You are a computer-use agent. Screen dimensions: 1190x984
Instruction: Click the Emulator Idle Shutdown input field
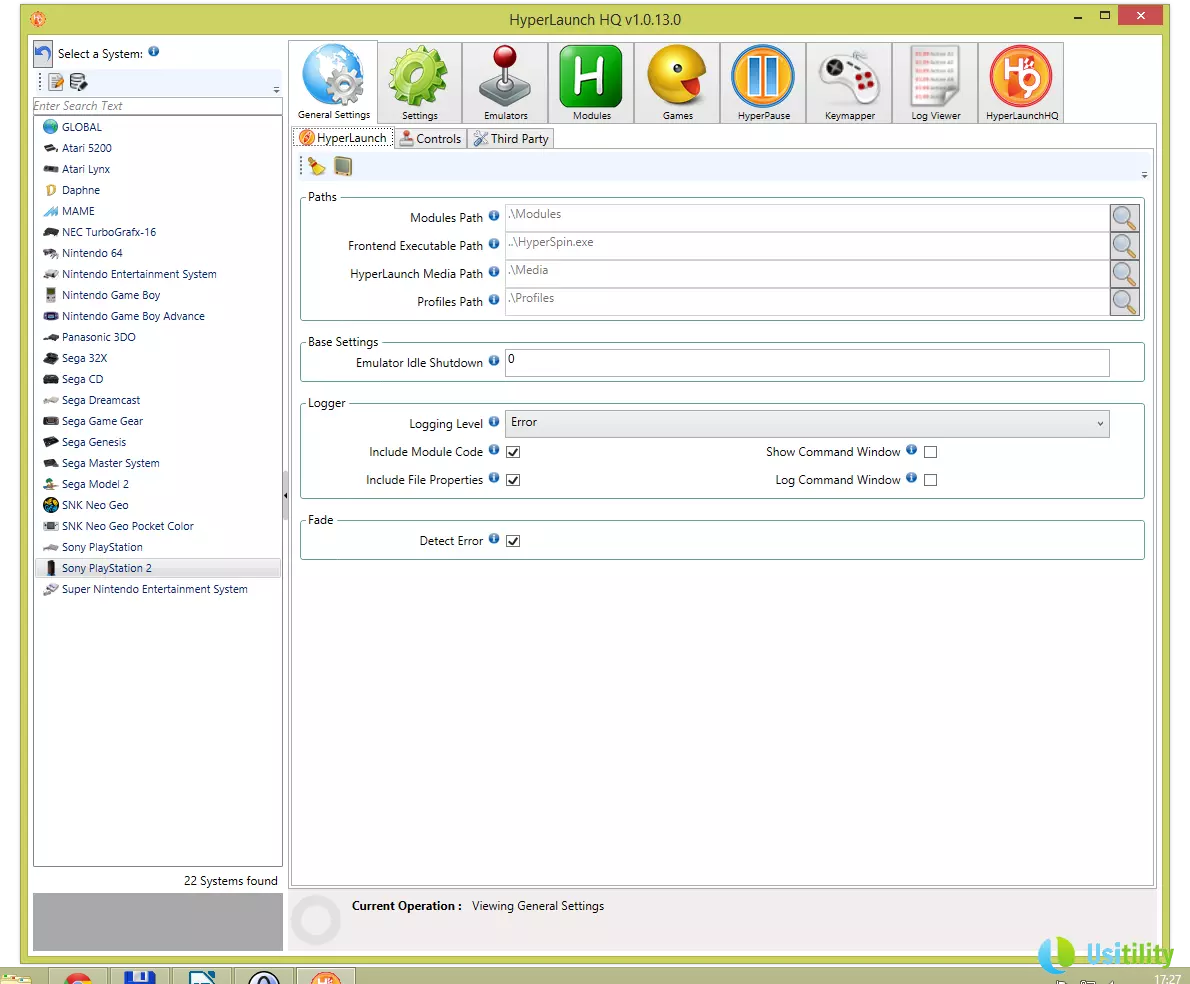point(806,362)
